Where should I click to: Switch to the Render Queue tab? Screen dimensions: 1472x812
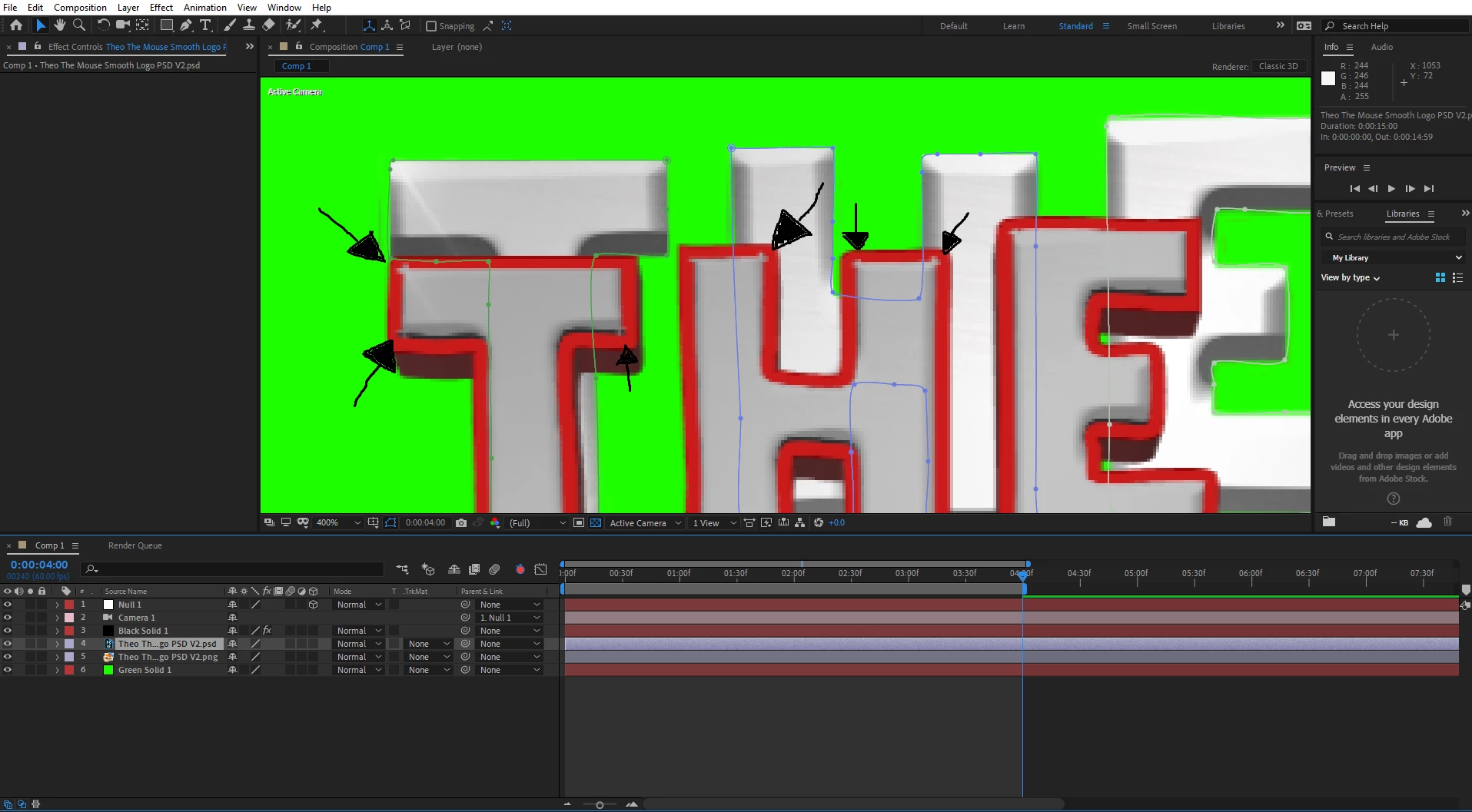[x=135, y=545]
